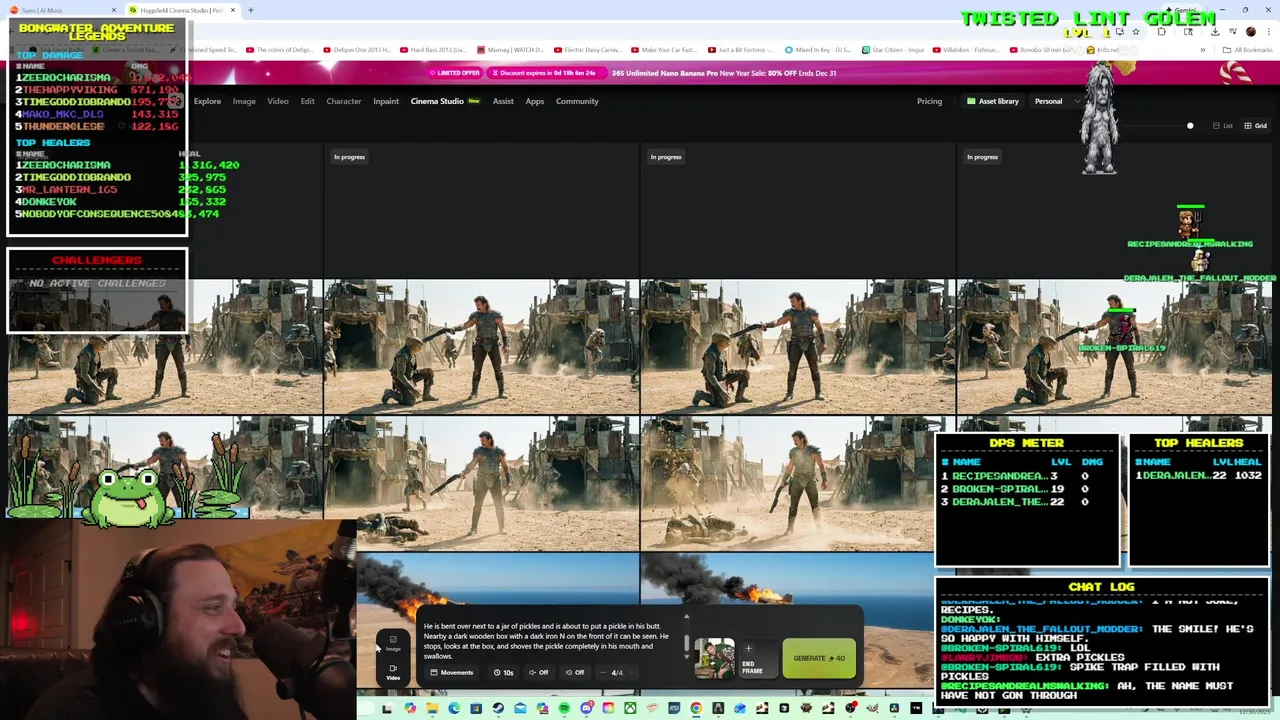Go to the Edit section

pos(307,101)
